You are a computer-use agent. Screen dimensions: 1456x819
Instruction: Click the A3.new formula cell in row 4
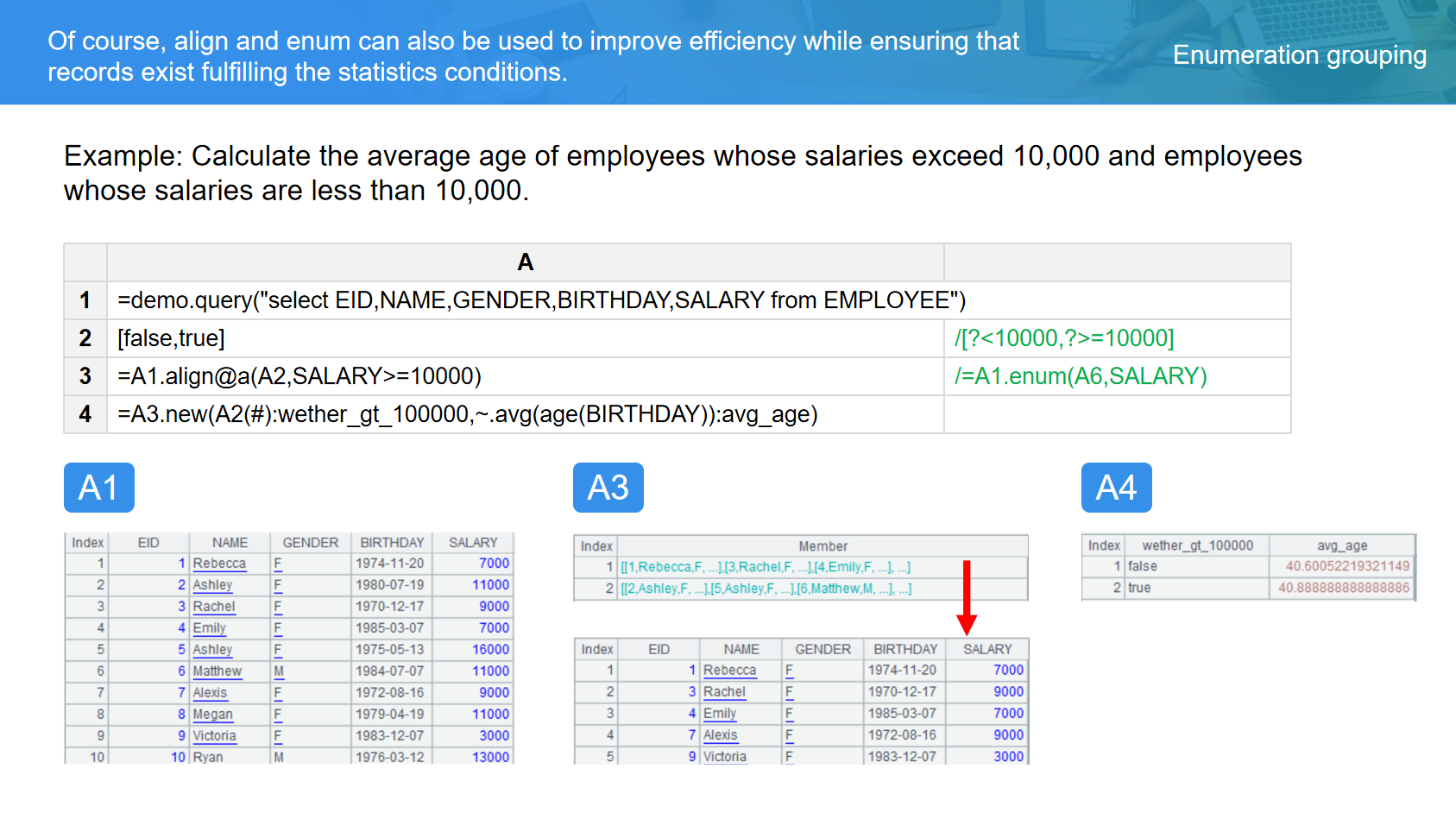[x=467, y=414]
